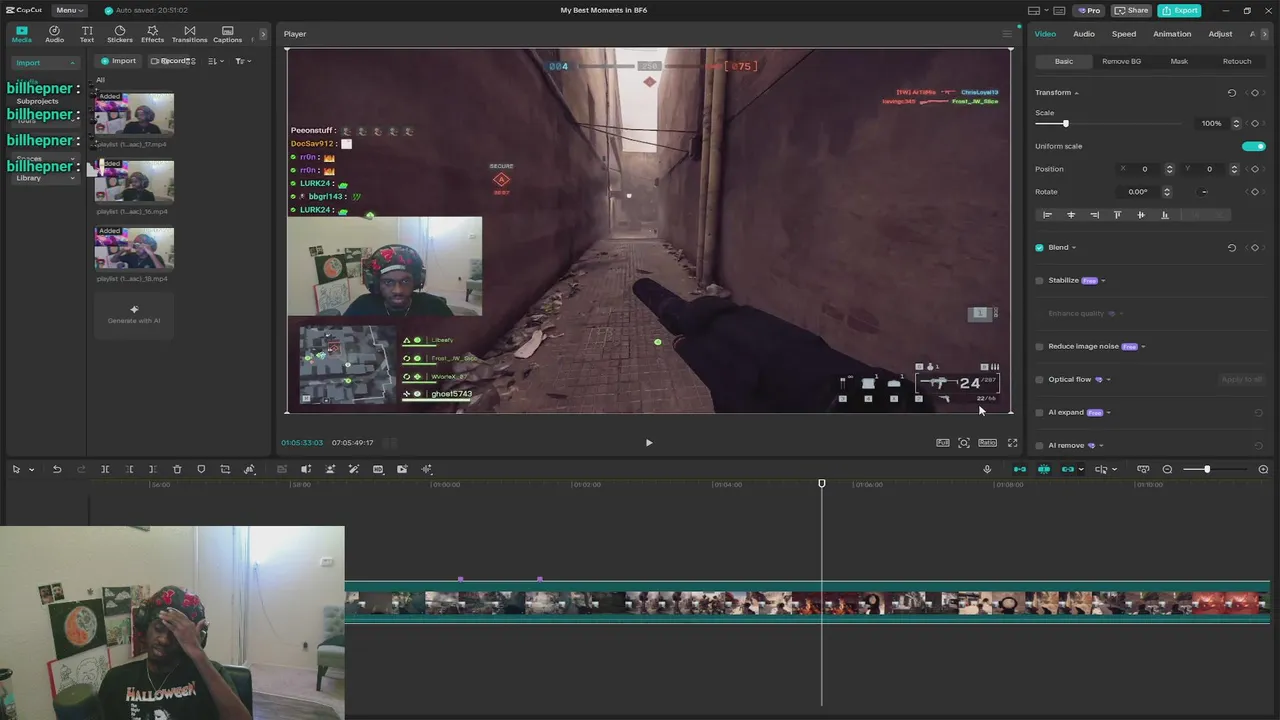The width and height of the screenshot is (1280, 720).
Task: Open the Captions panel icon
Action: pyautogui.click(x=227, y=34)
